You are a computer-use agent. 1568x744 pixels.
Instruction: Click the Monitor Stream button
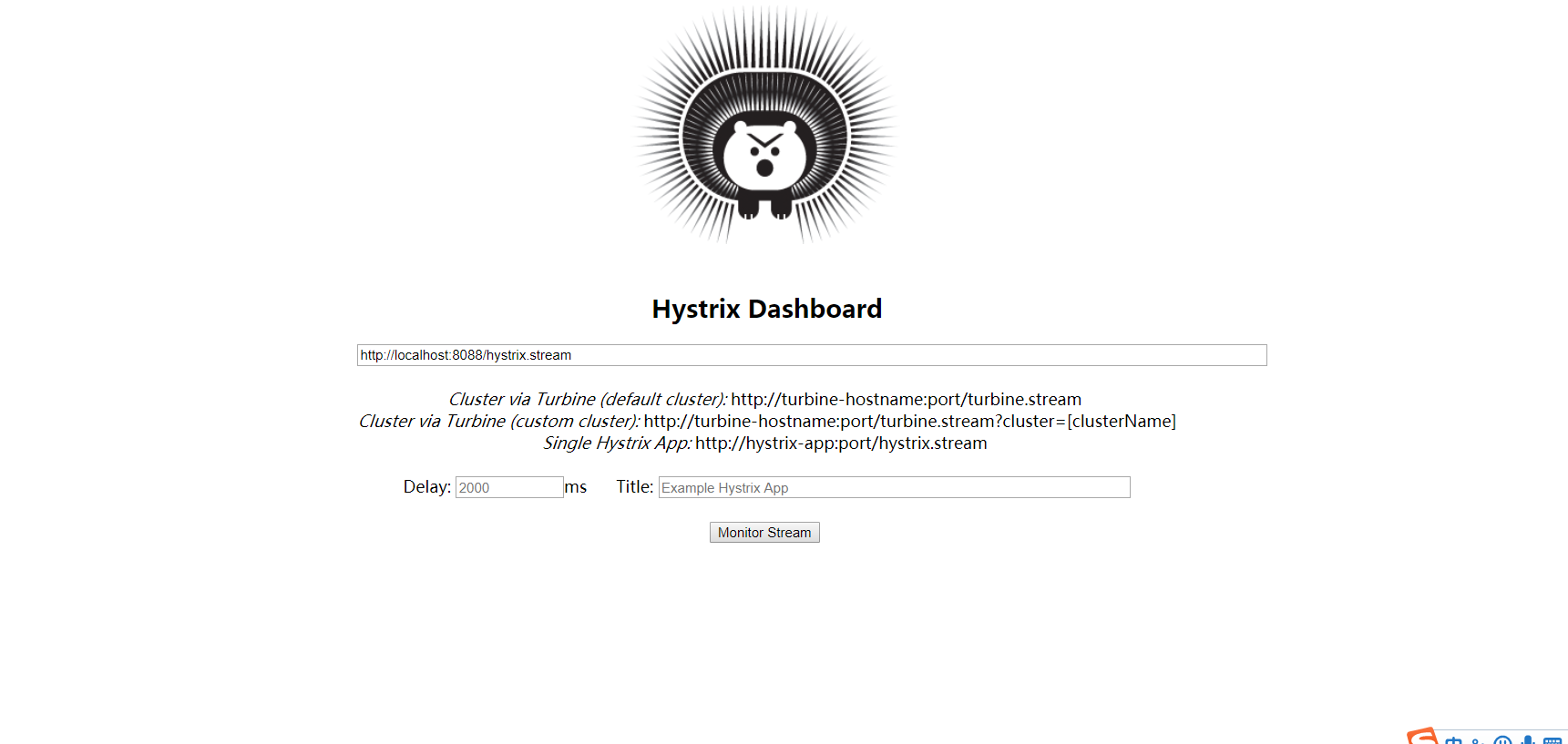[x=764, y=532]
